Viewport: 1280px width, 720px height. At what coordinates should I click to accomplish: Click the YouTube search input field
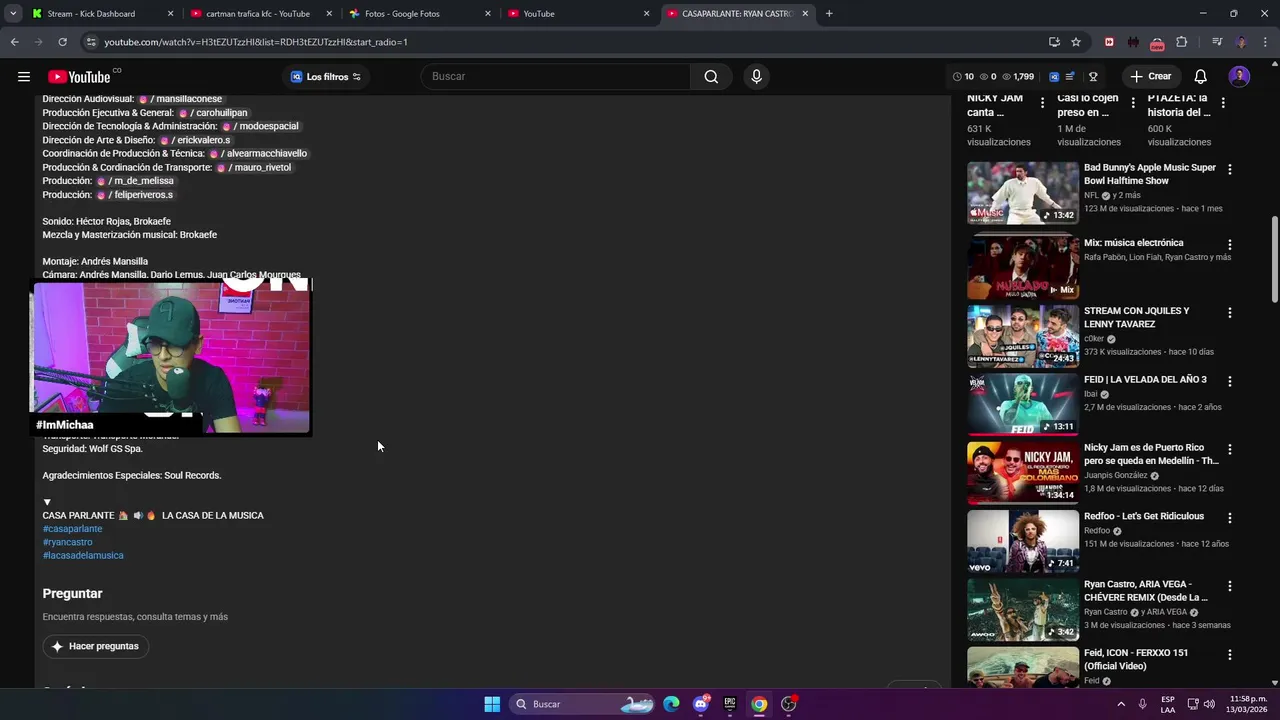[555, 77]
